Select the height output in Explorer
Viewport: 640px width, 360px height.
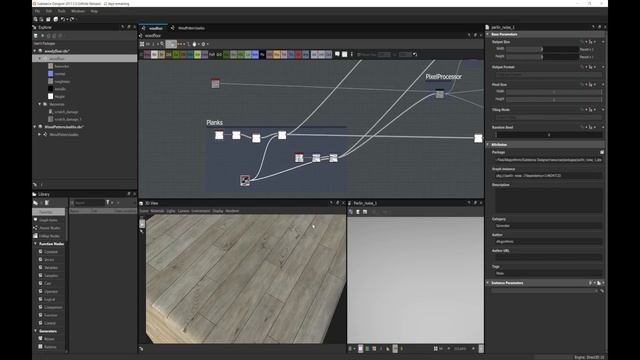point(56,97)
